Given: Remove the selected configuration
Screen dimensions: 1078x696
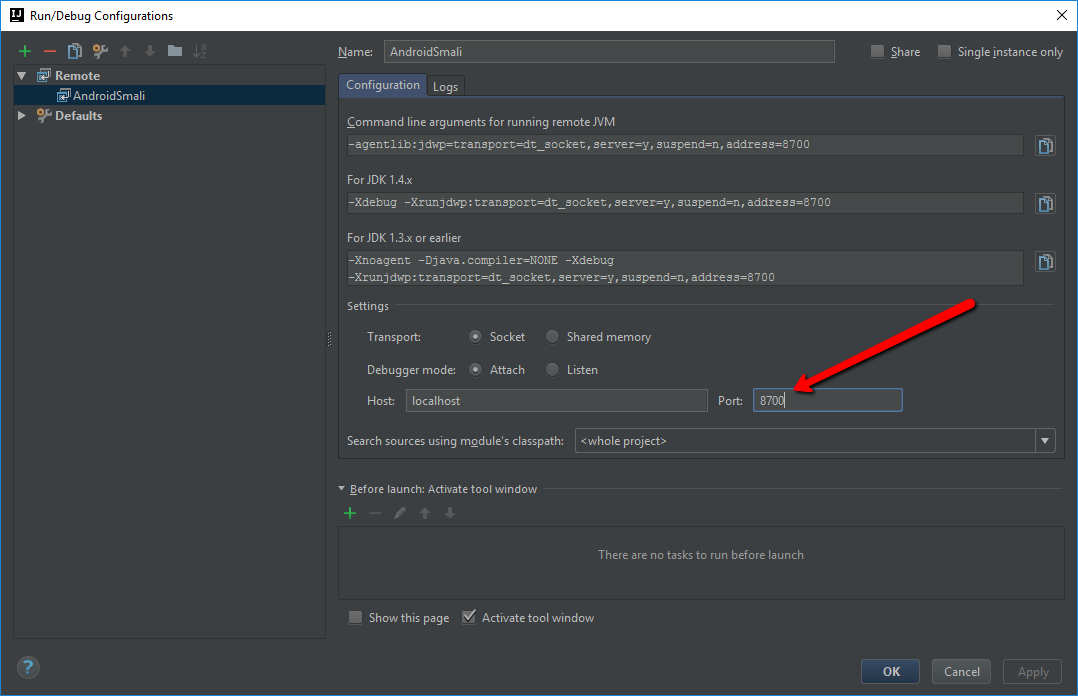Looking at the screenshot, I should click(49, 50).
